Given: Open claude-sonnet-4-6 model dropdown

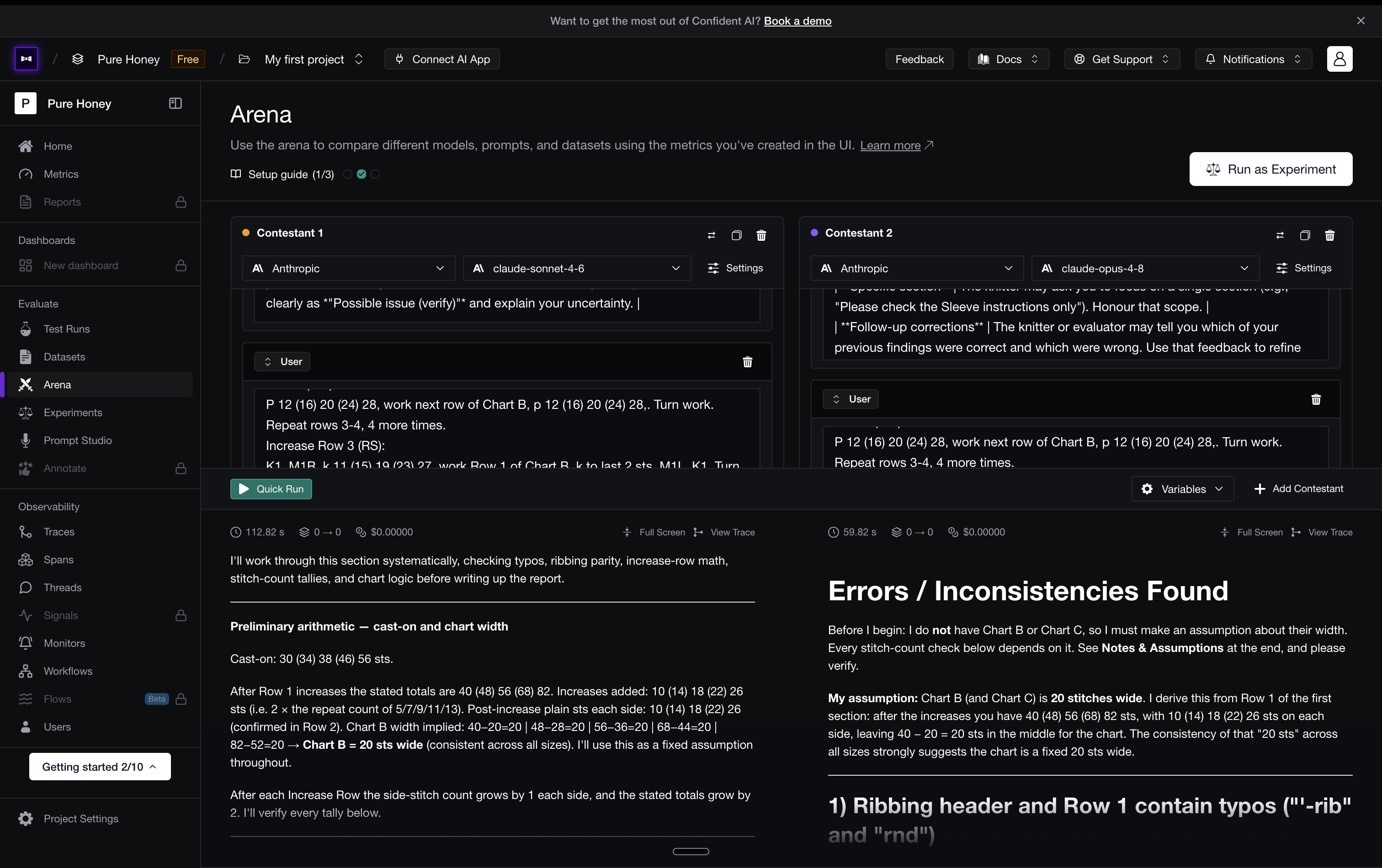Looking at the screenshot, I should (577, 269).
